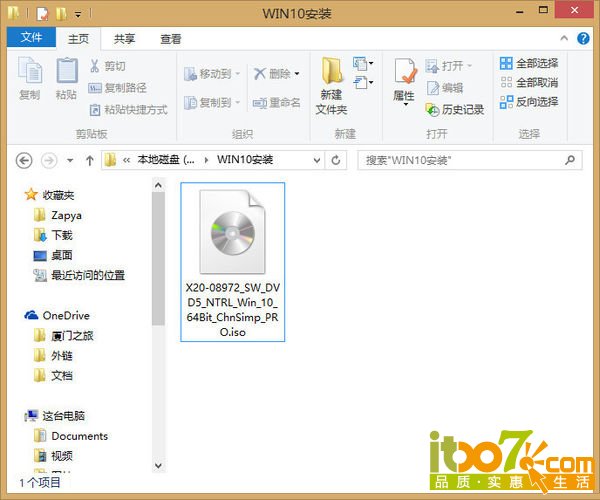Open Quick Access Toolbar customize dropdown
Screen dimensions: 600x500
coord(78,15)
